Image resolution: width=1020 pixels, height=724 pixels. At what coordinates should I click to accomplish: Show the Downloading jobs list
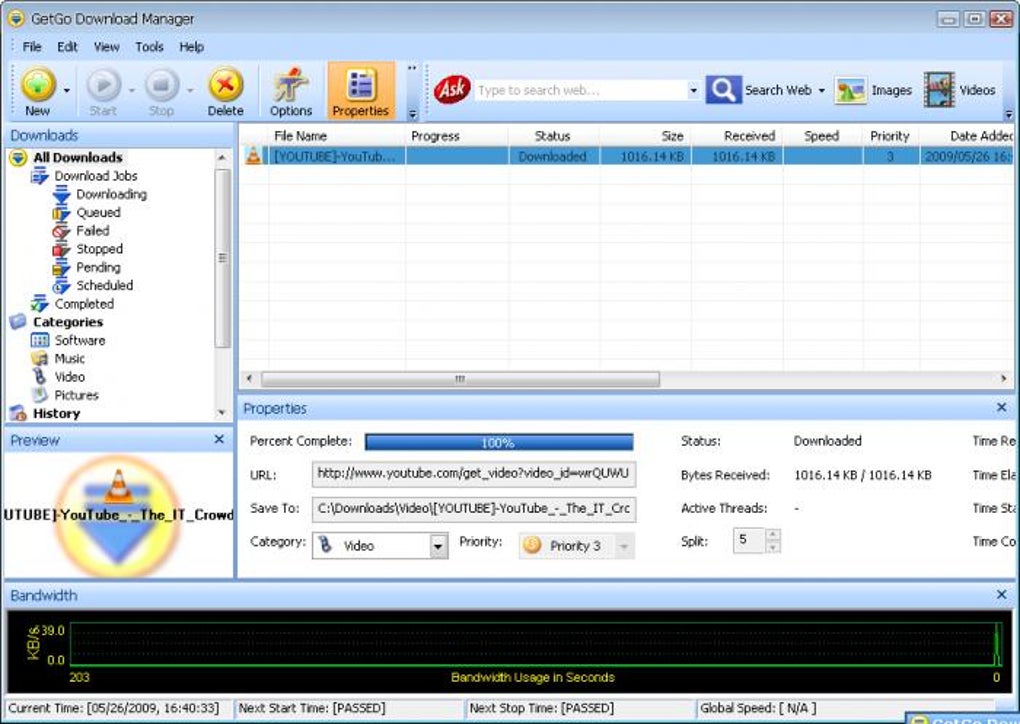pyautogui.click(x=111, y=194)
